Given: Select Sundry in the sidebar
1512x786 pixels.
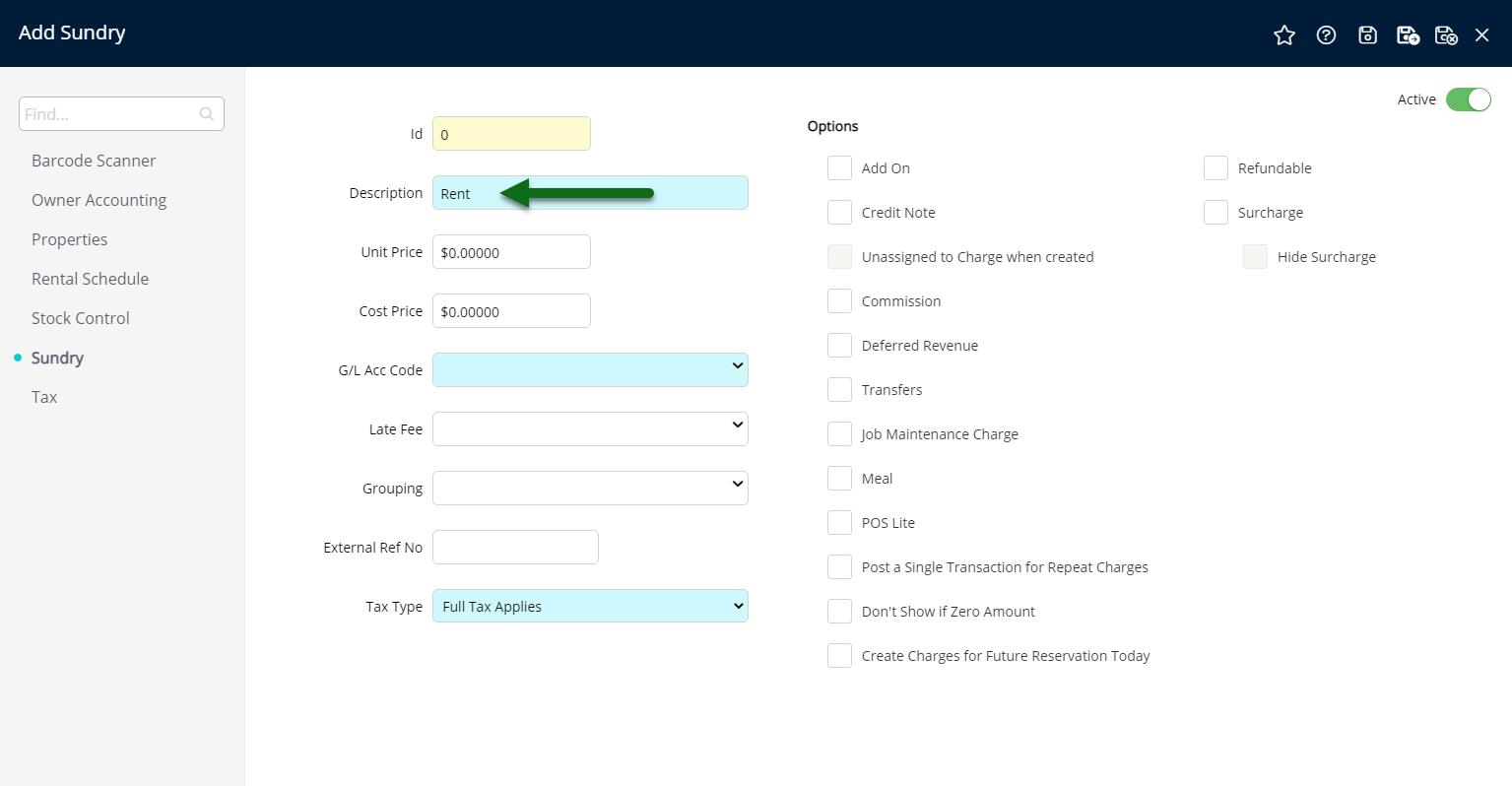Looking at the screenshot, I should 57,358.
